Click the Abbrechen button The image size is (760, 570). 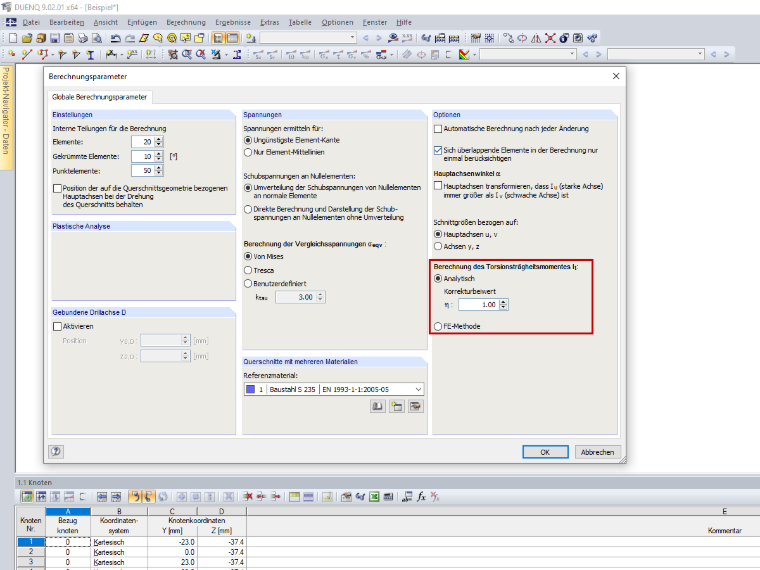tap(597, 452)
